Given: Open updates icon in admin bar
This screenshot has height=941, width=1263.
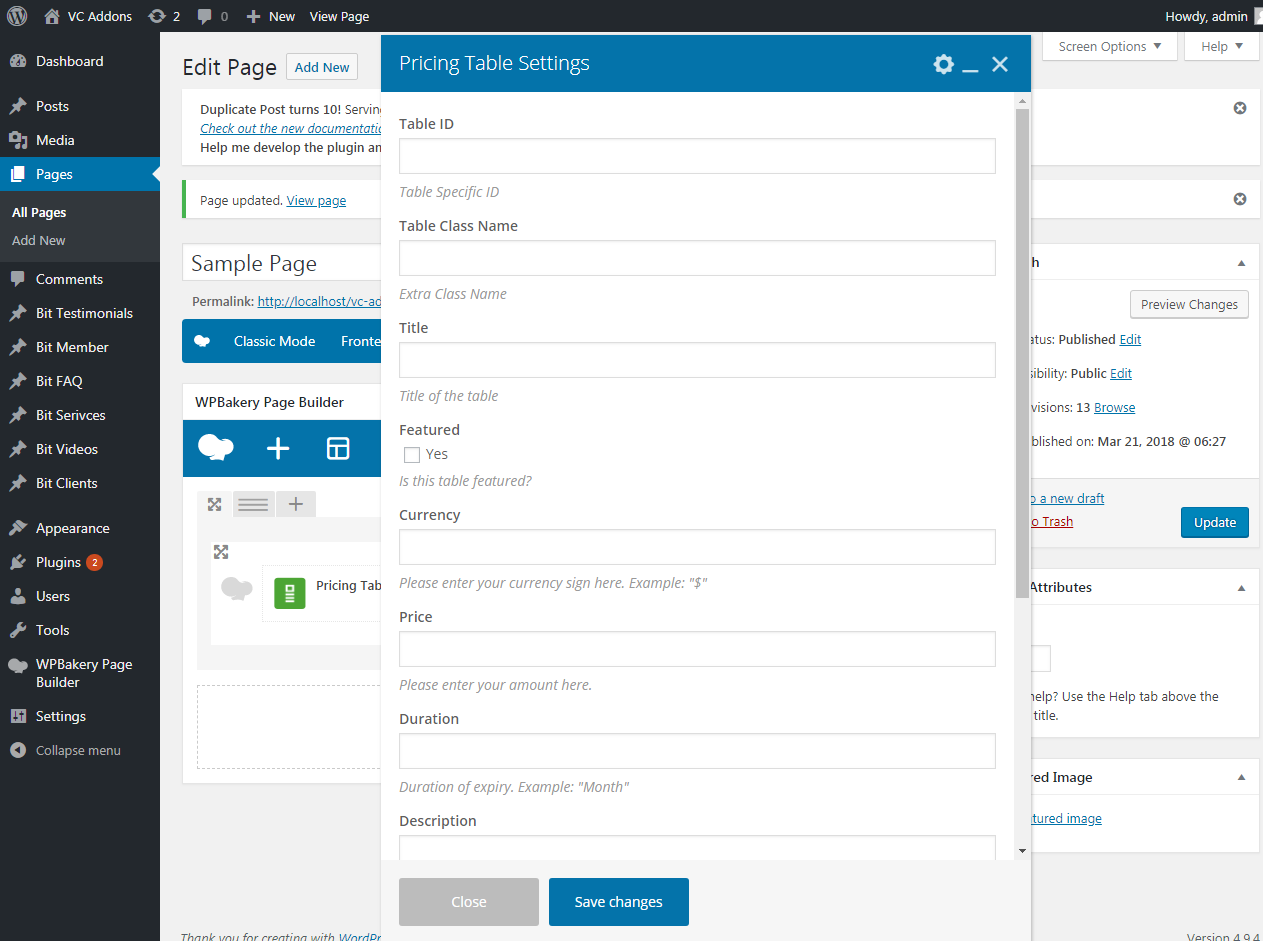Looking at the screenshot, I should (163, 16).
